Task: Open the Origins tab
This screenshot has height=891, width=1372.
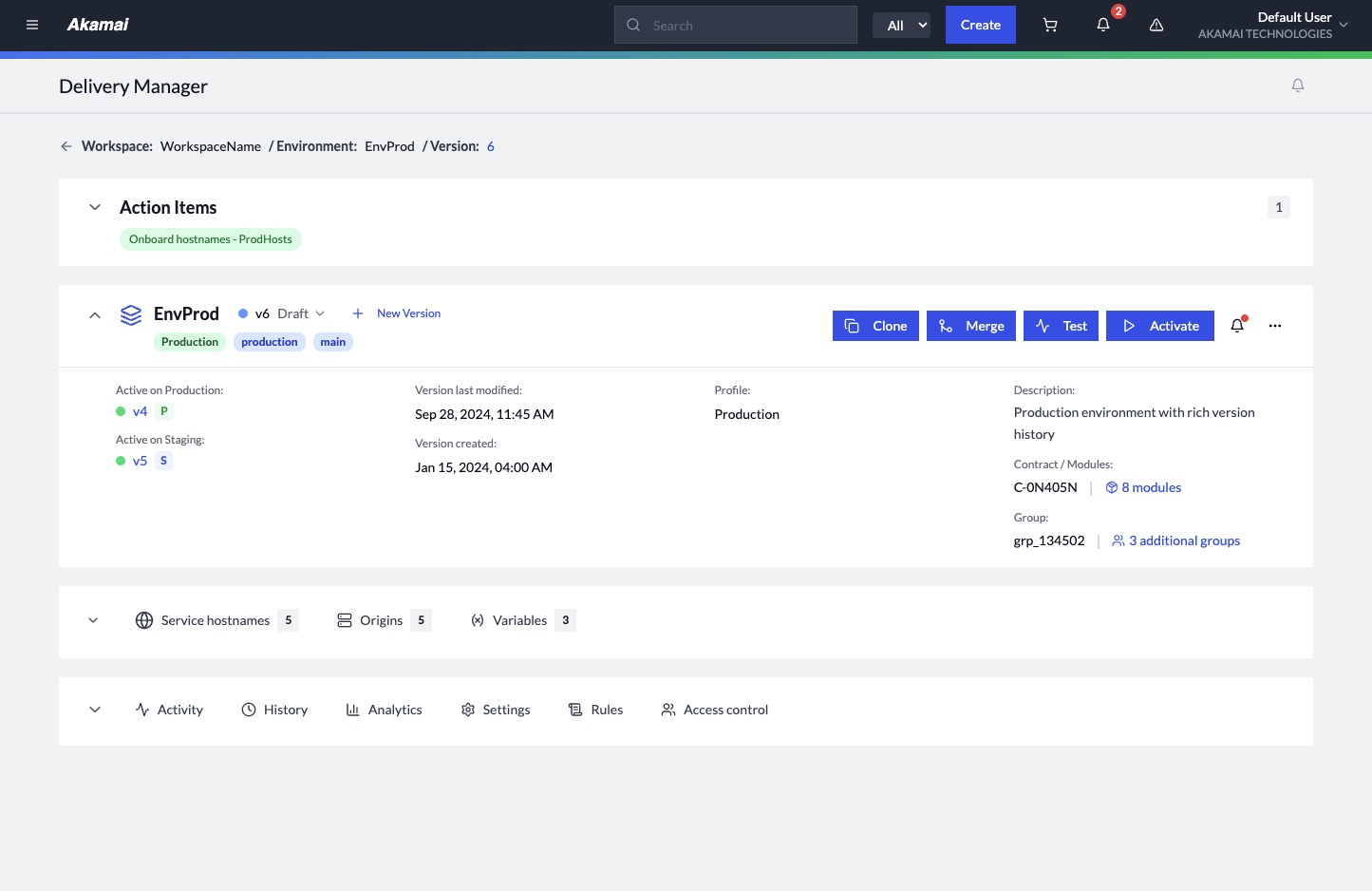Action: [385, 620]
